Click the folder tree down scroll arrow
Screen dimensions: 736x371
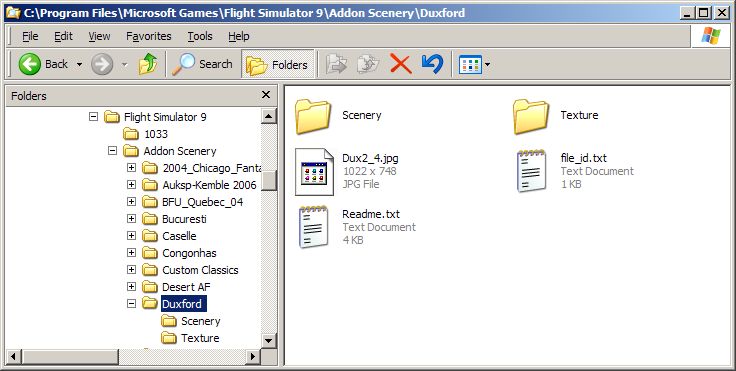[x=269, y=340]
